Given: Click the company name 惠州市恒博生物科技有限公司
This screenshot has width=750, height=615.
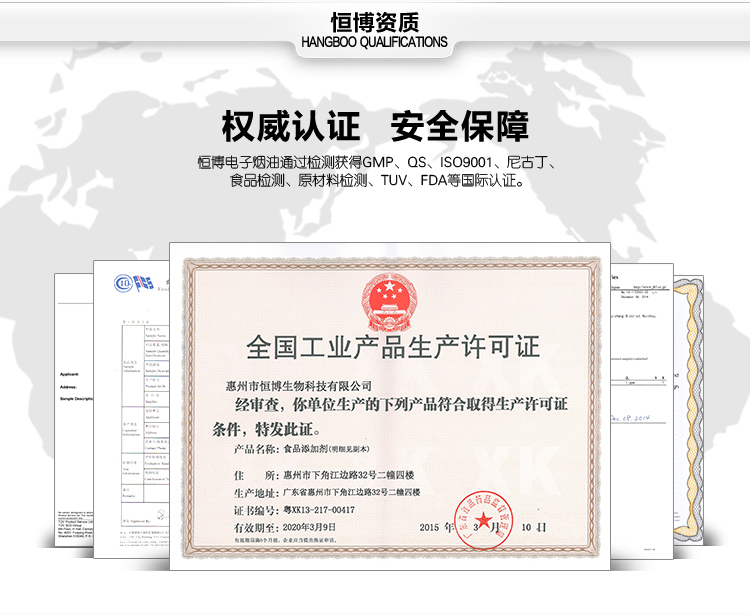Looking at the screenshot, I should [x=298, y=385].
